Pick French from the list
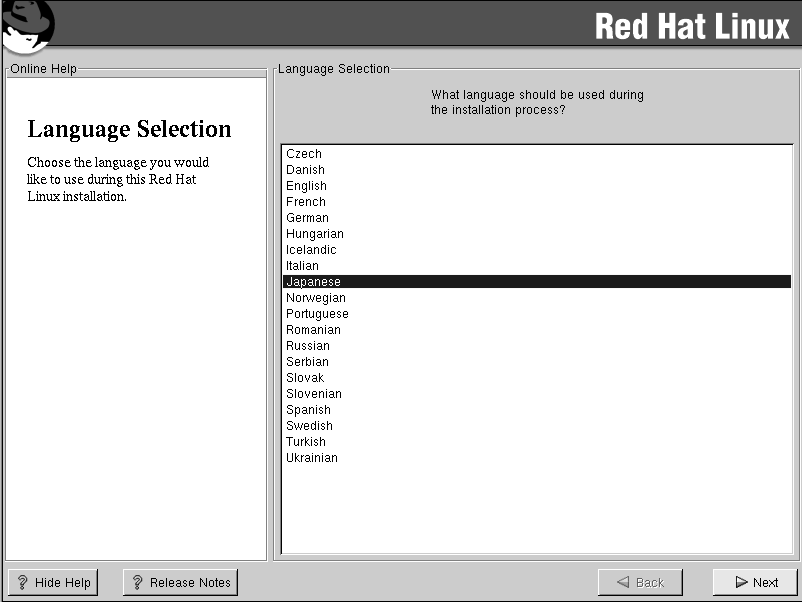The image size is (802, 602). click(306, 202)
